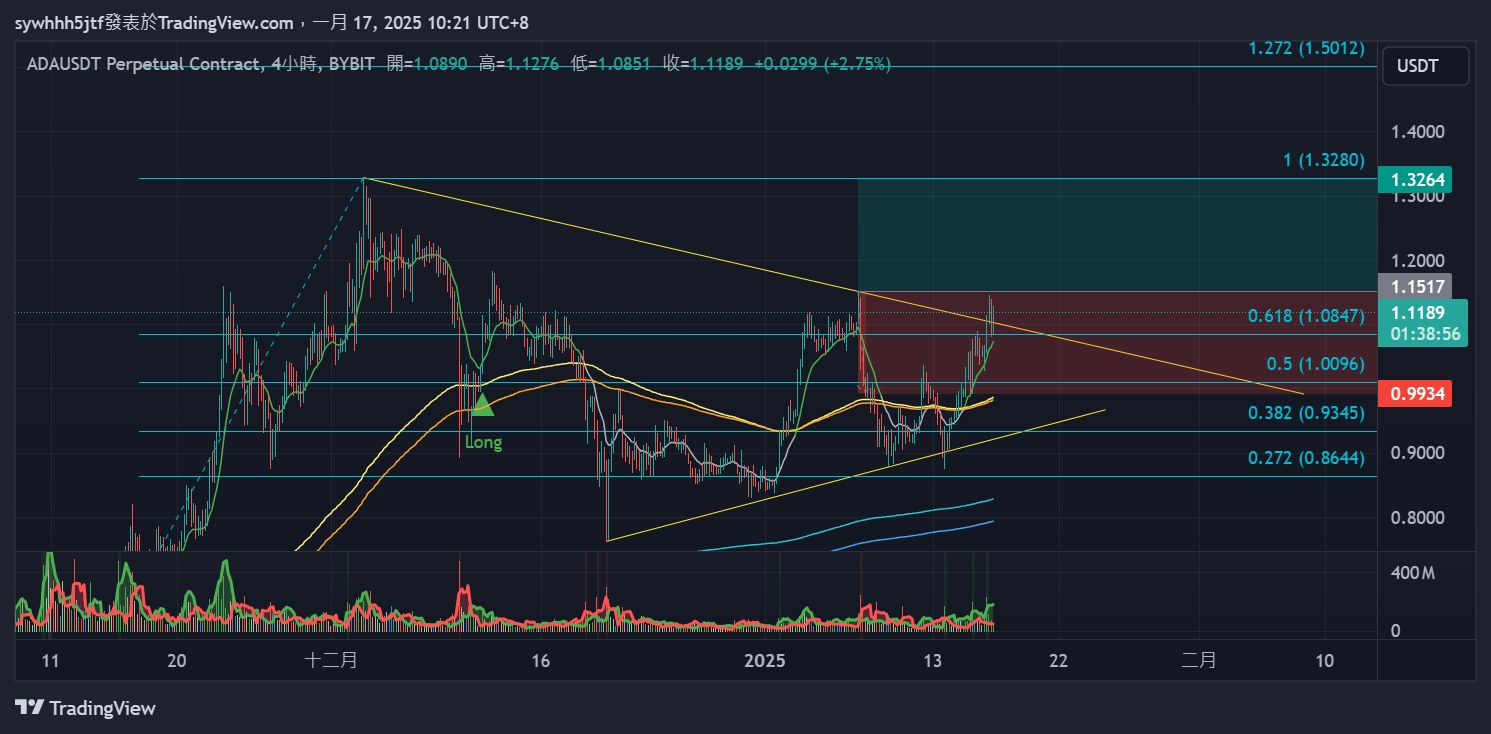
Task: Click the 0.382 (0.9345) Fibonacci label
Action: click(x=1307, y=412)
